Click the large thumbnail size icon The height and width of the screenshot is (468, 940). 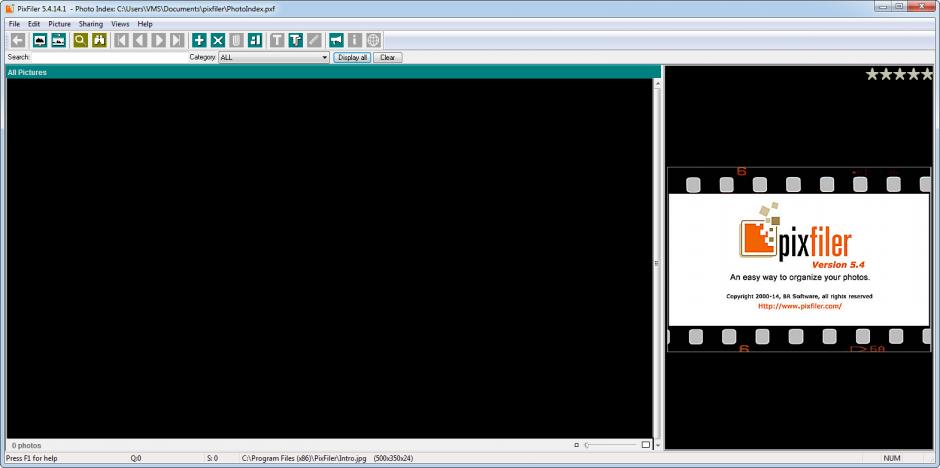click(x=646, y=445)
